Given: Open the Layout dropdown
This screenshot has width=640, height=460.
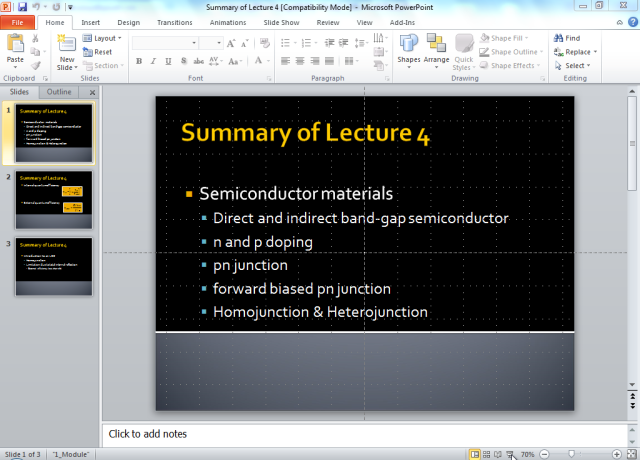Looking at the screenshot, I should [x=102, y=38].
